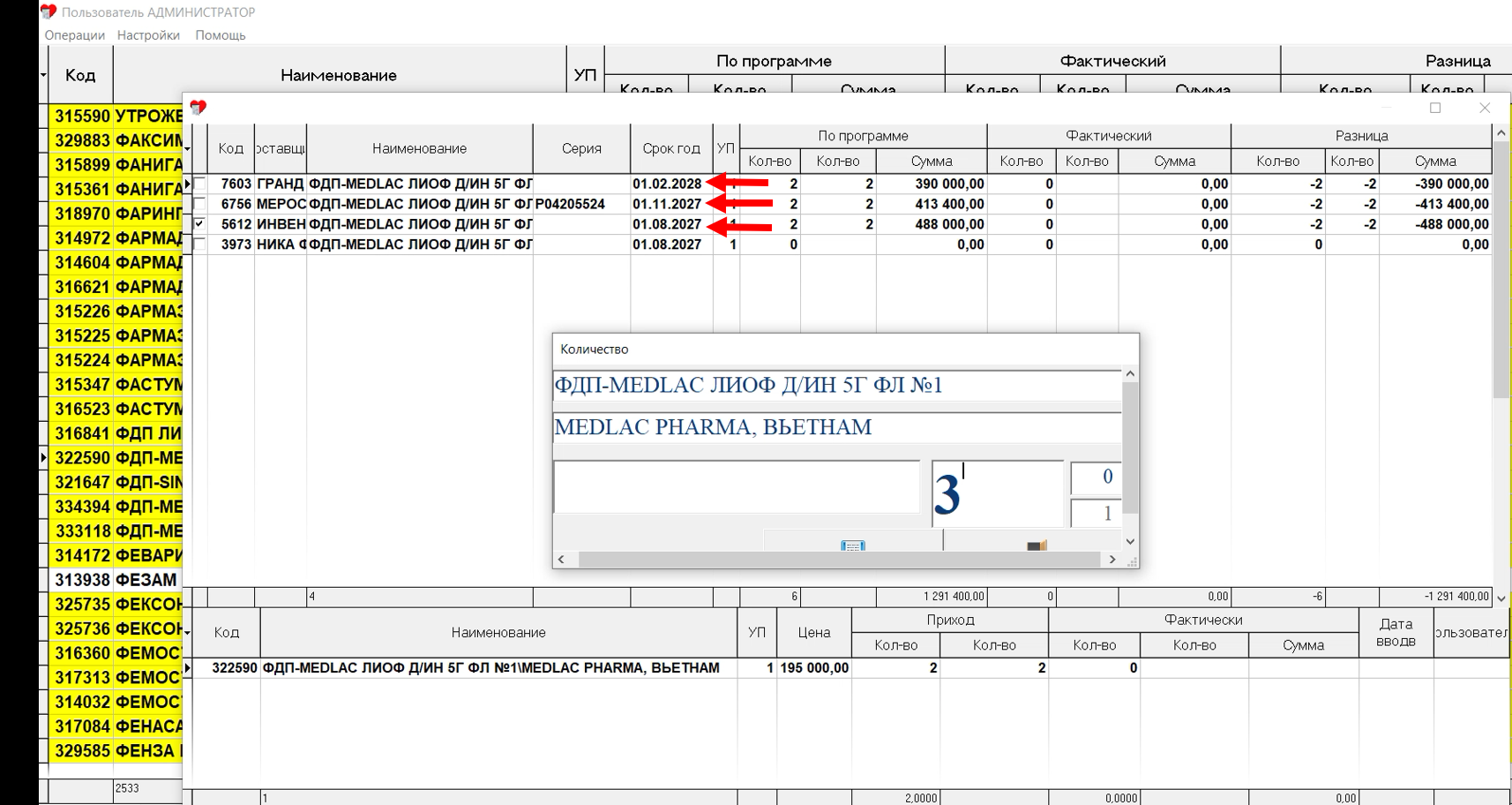This screenshot has width=1512, height=805.
Task: Open the Операции menu
Action: click(75, 35)
